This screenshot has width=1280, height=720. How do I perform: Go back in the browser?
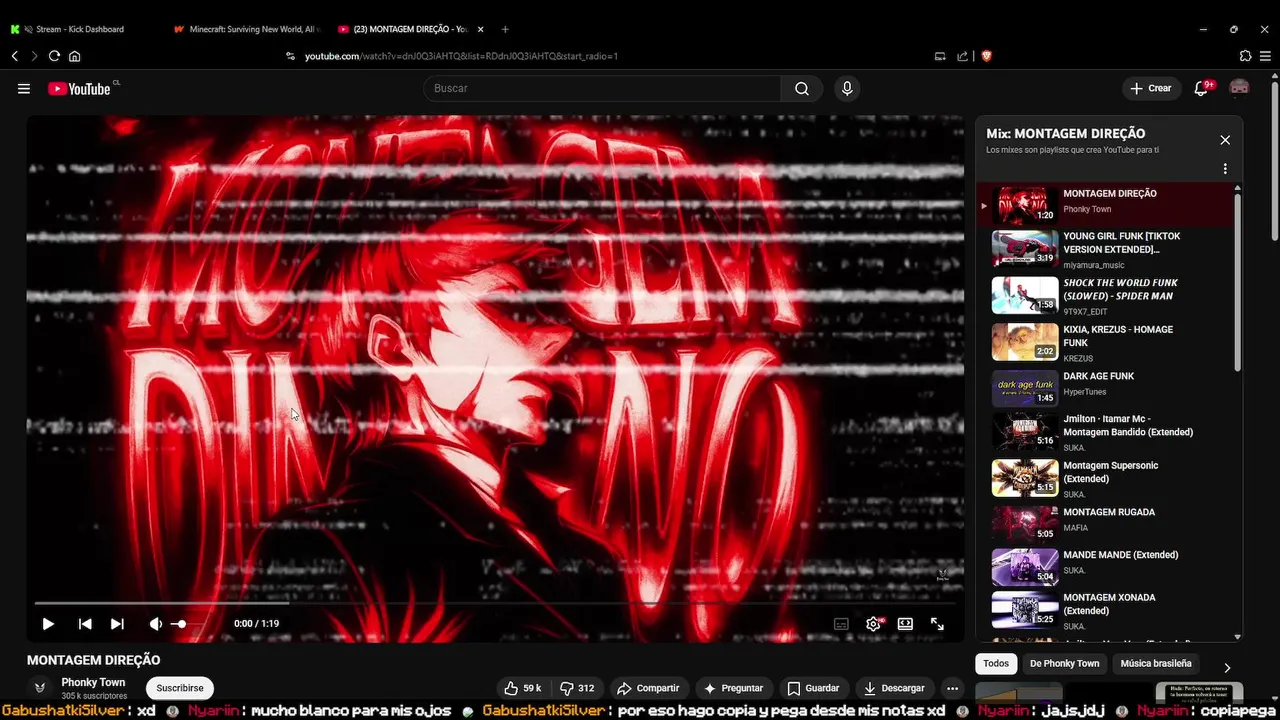pyautogui.click(x=15, y=56)
